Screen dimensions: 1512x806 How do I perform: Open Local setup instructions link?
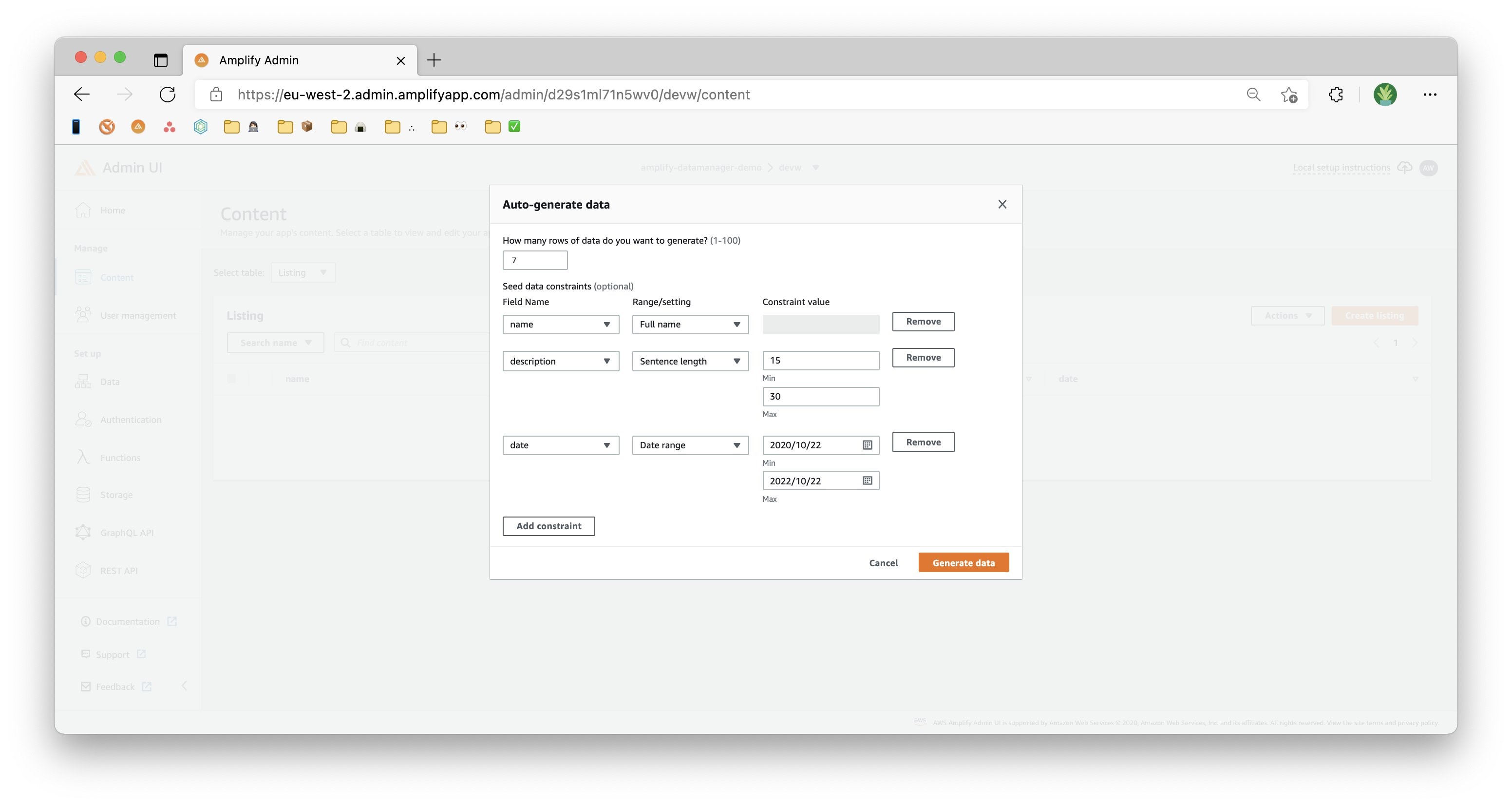pyautogui.click(x=1341, y=167)
